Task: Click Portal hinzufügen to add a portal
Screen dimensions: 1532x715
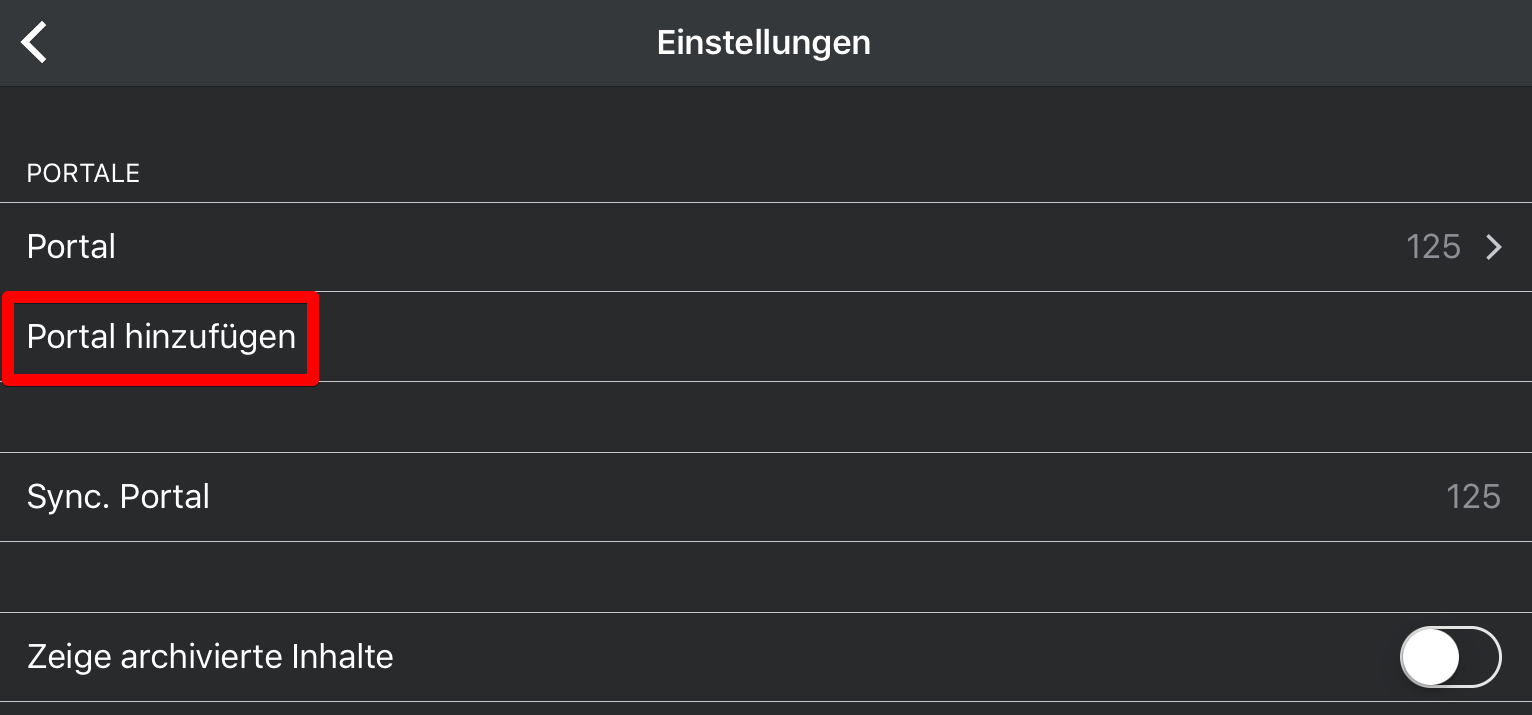Action: (161, 337)
